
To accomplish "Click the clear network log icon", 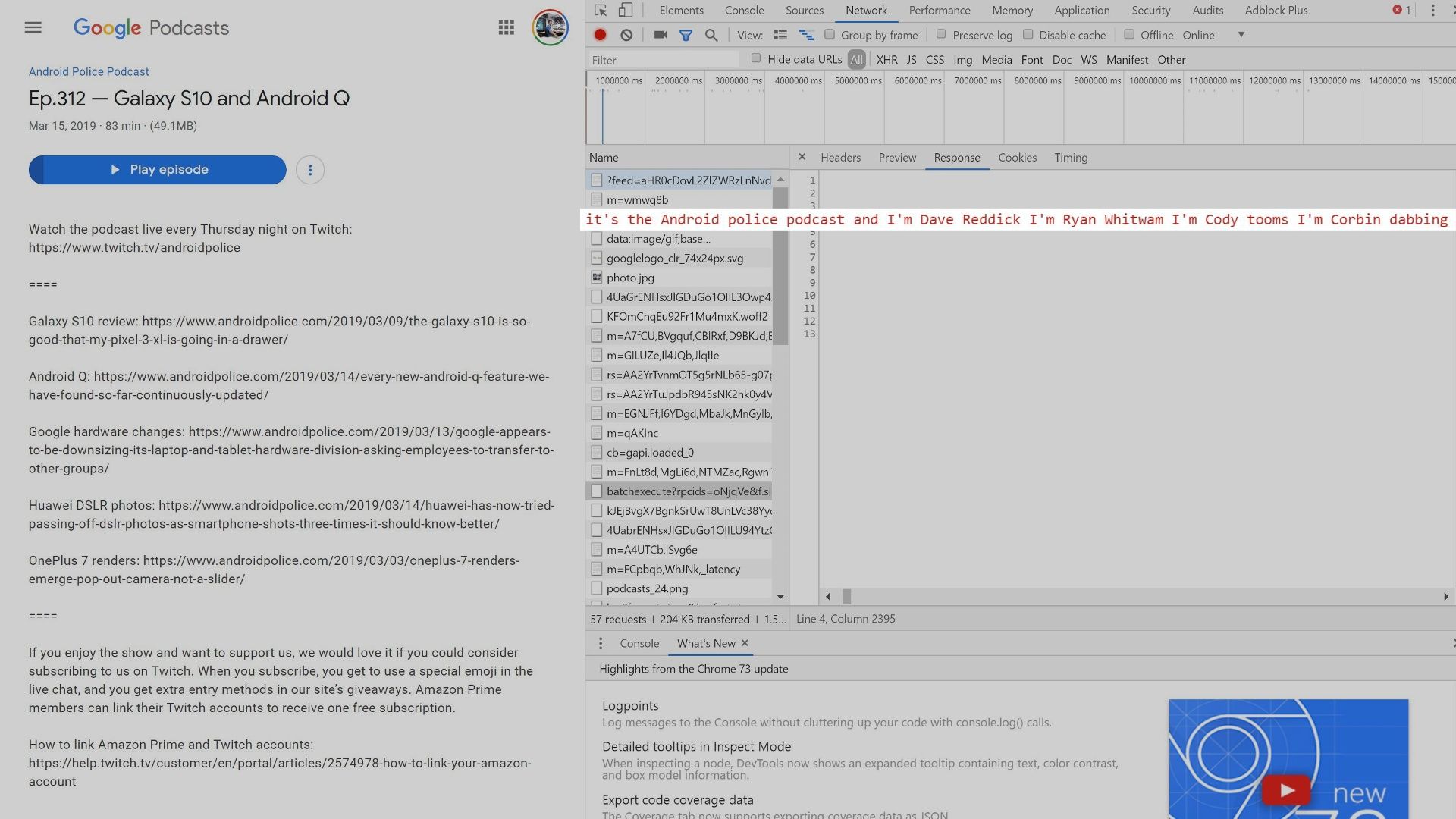I will pos(626,35).
